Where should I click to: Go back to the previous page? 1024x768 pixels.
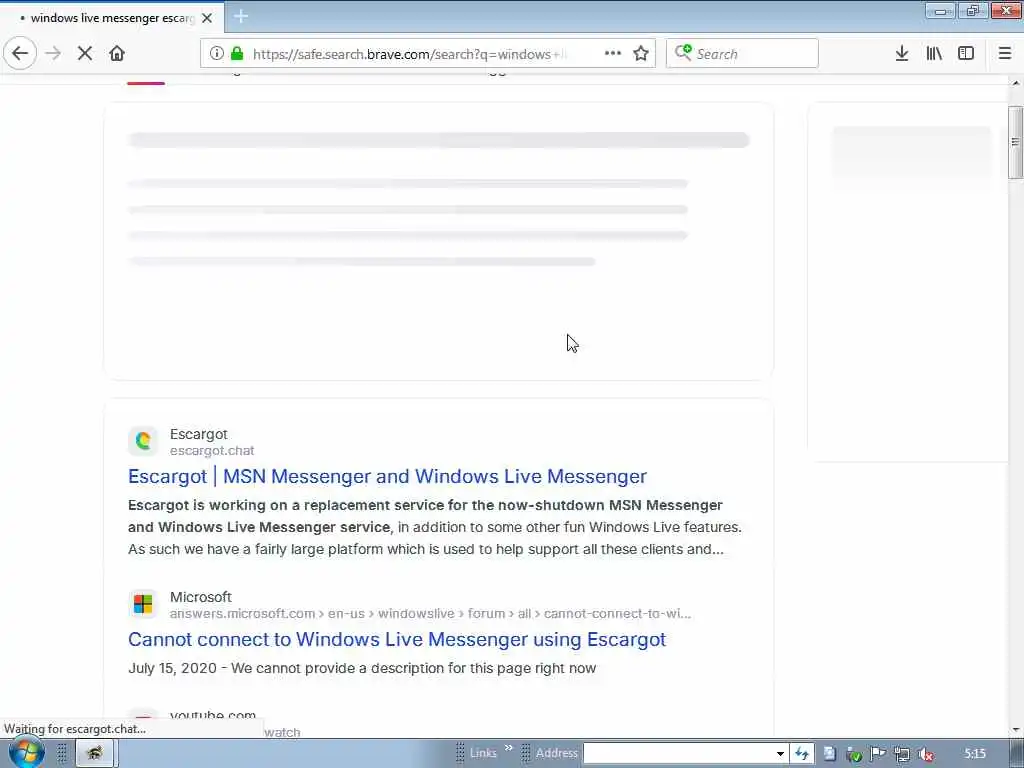click(x=20, y=53)
